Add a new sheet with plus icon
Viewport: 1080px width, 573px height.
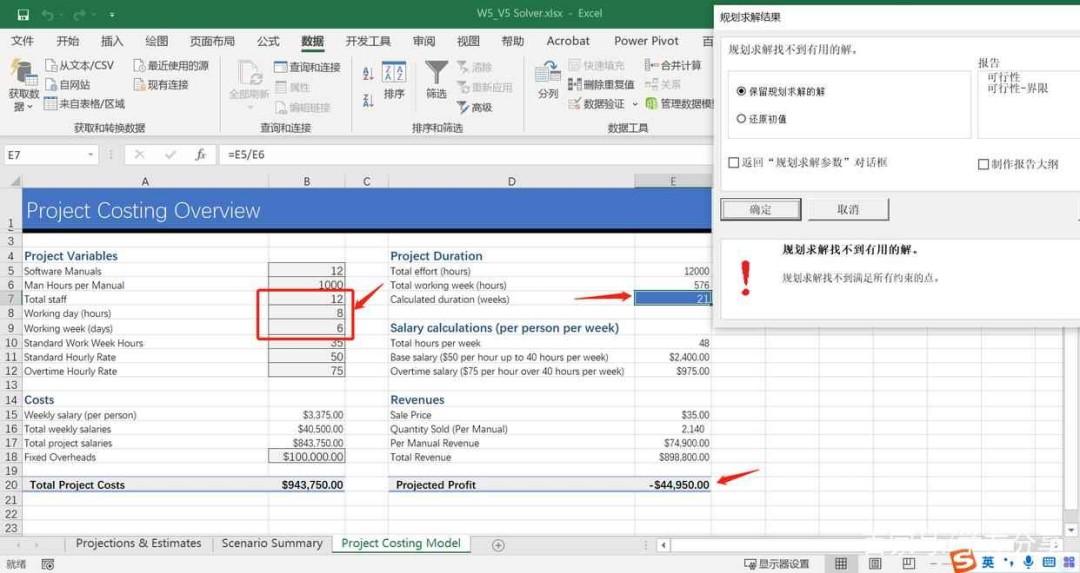click(498, 545)
